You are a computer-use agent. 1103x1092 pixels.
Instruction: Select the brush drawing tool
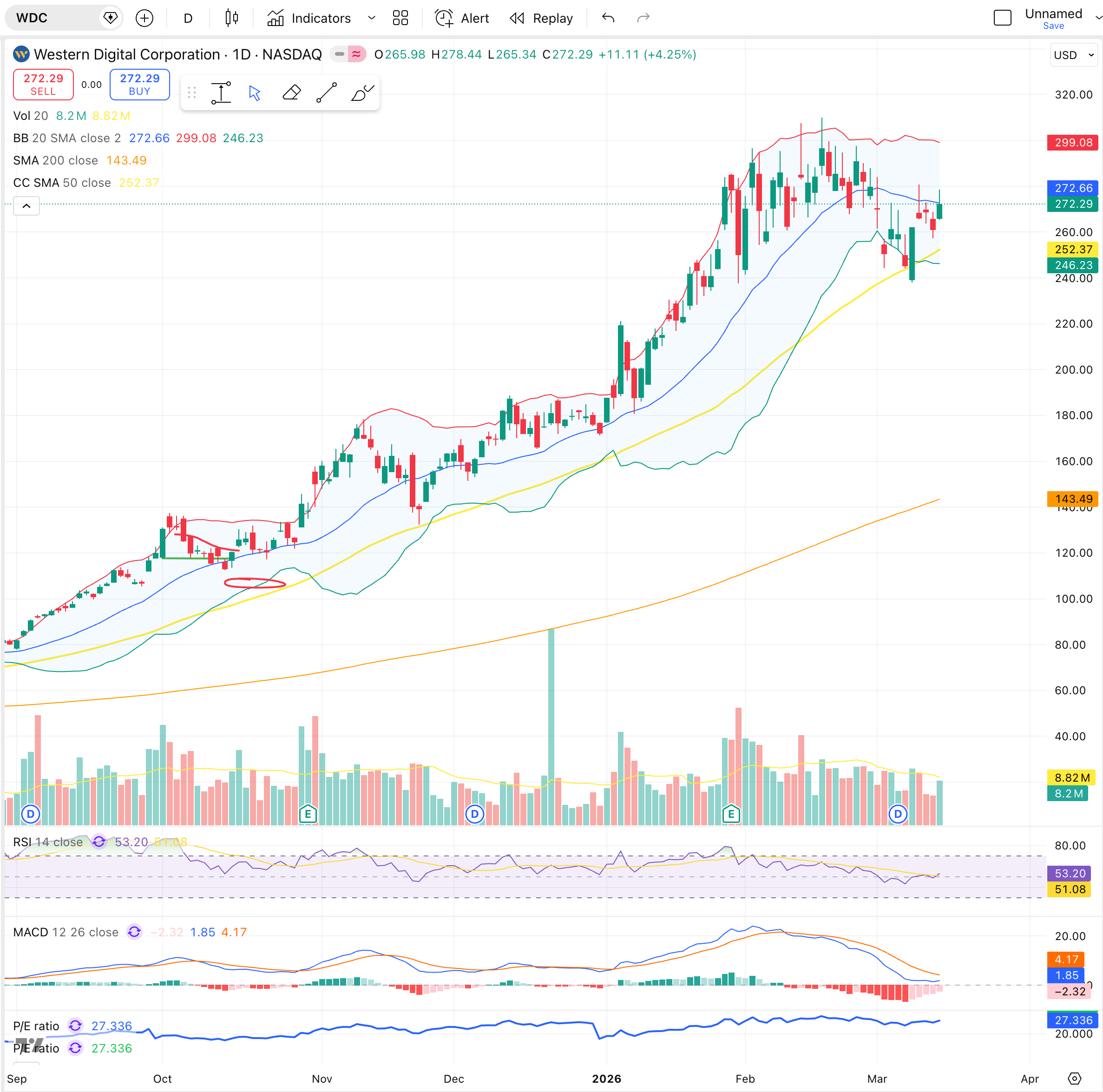(362, 92)
